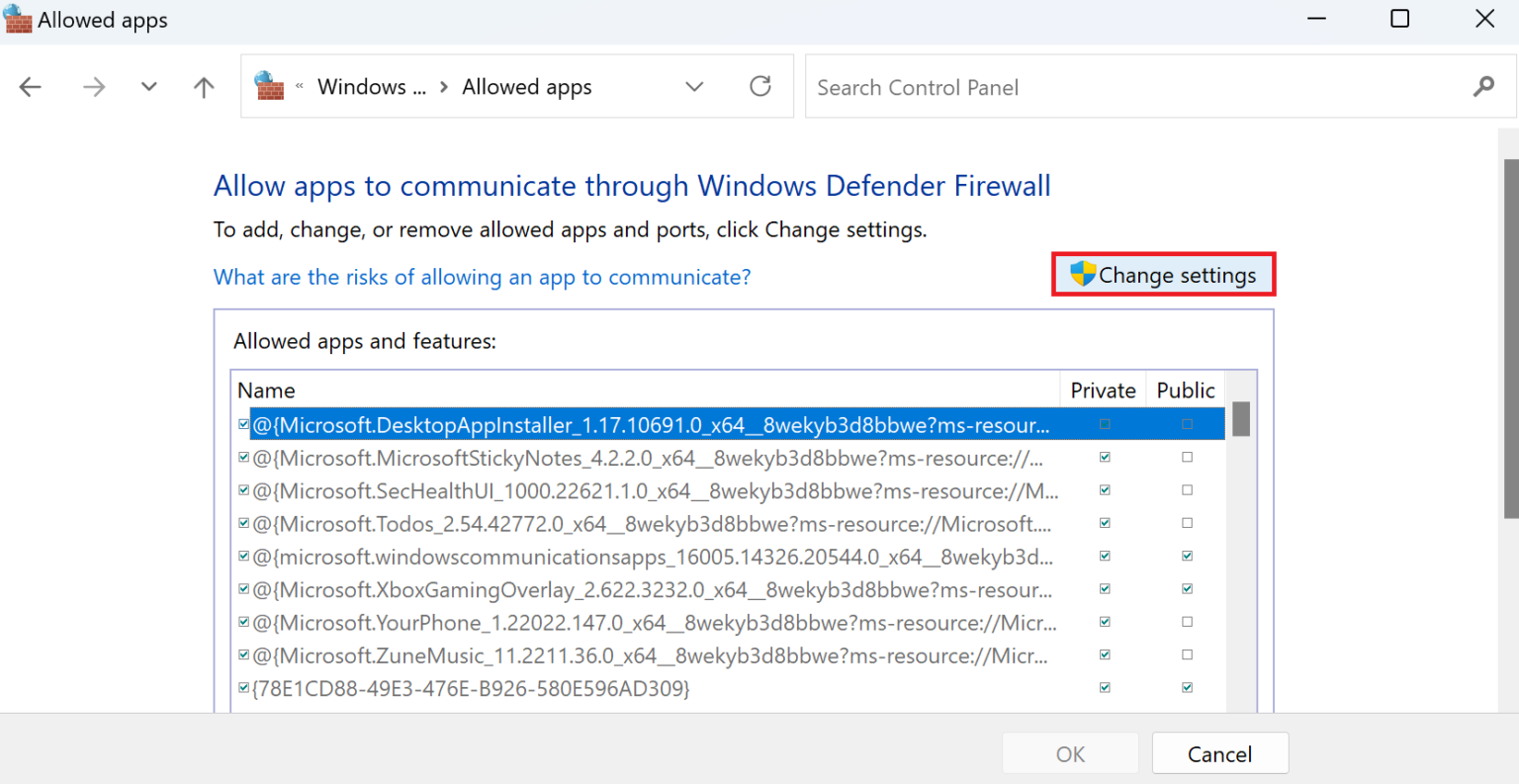Navigate up one level with the up arrow
This screenshot has height=784, width=1519.
[203, 86]
